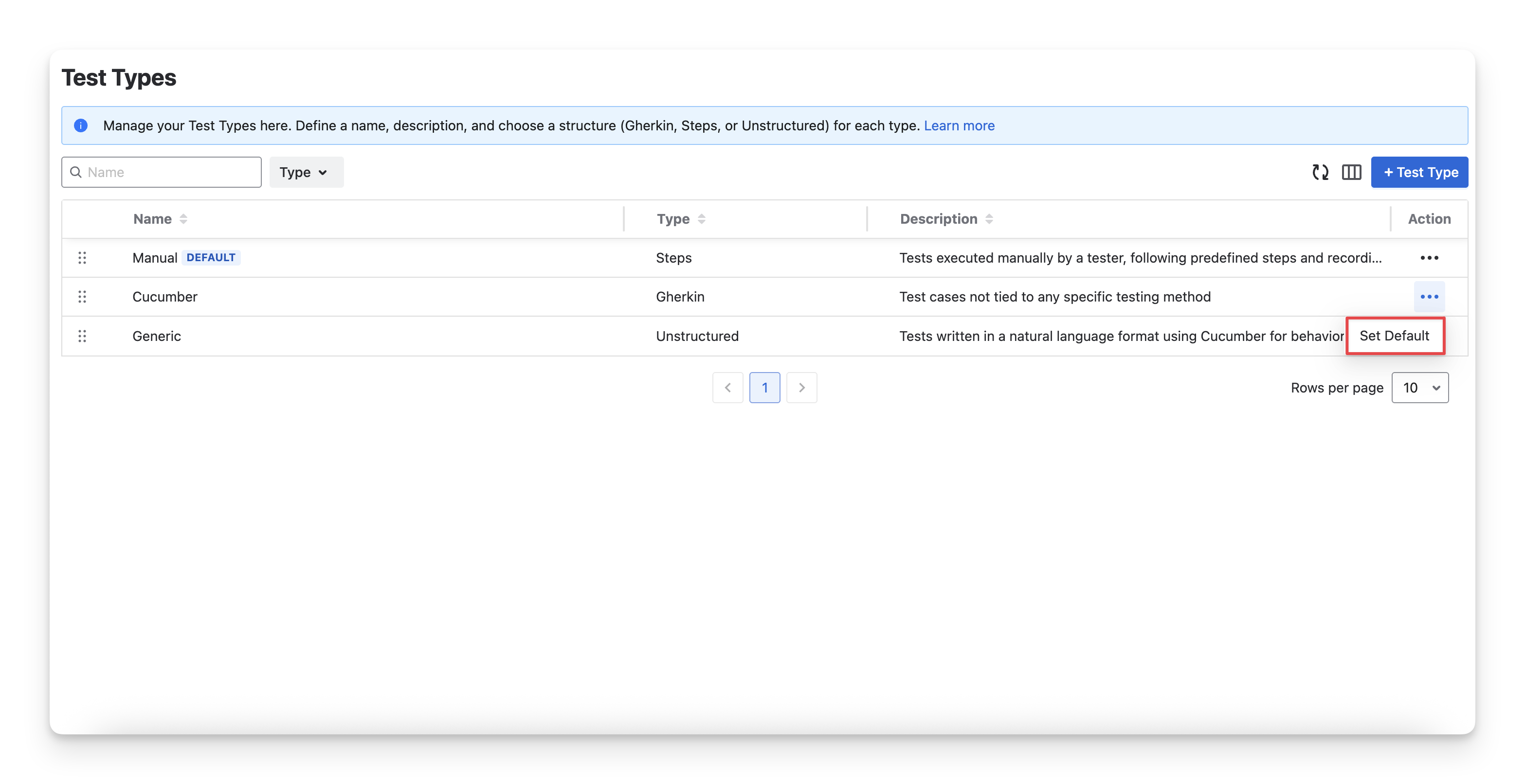Image resolution: width=1525 pixels, height=784 pixels.
Task: Expand the Type filter dropdown
Action: (306, 172)
